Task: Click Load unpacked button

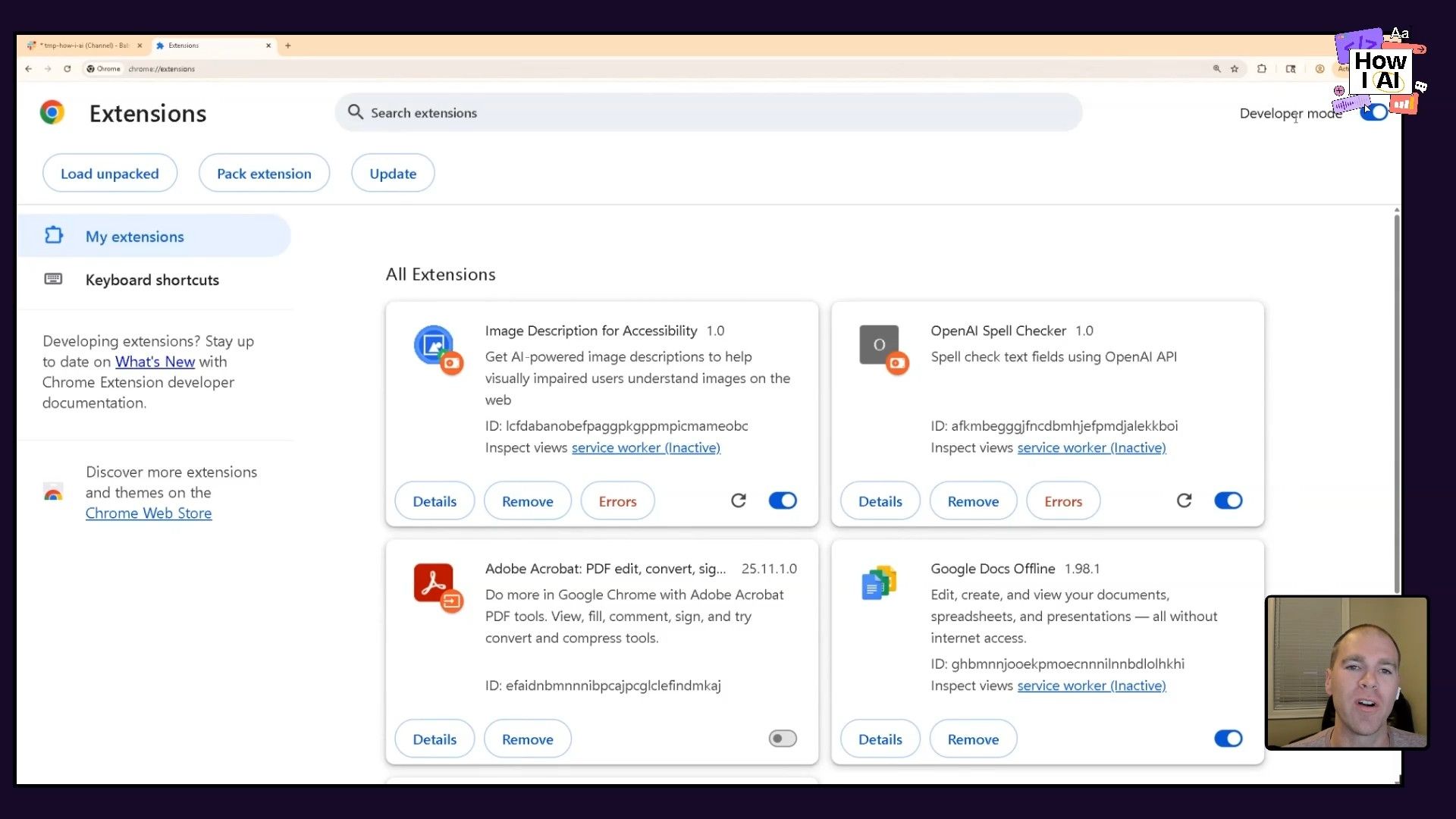Action: pos(110,173)
